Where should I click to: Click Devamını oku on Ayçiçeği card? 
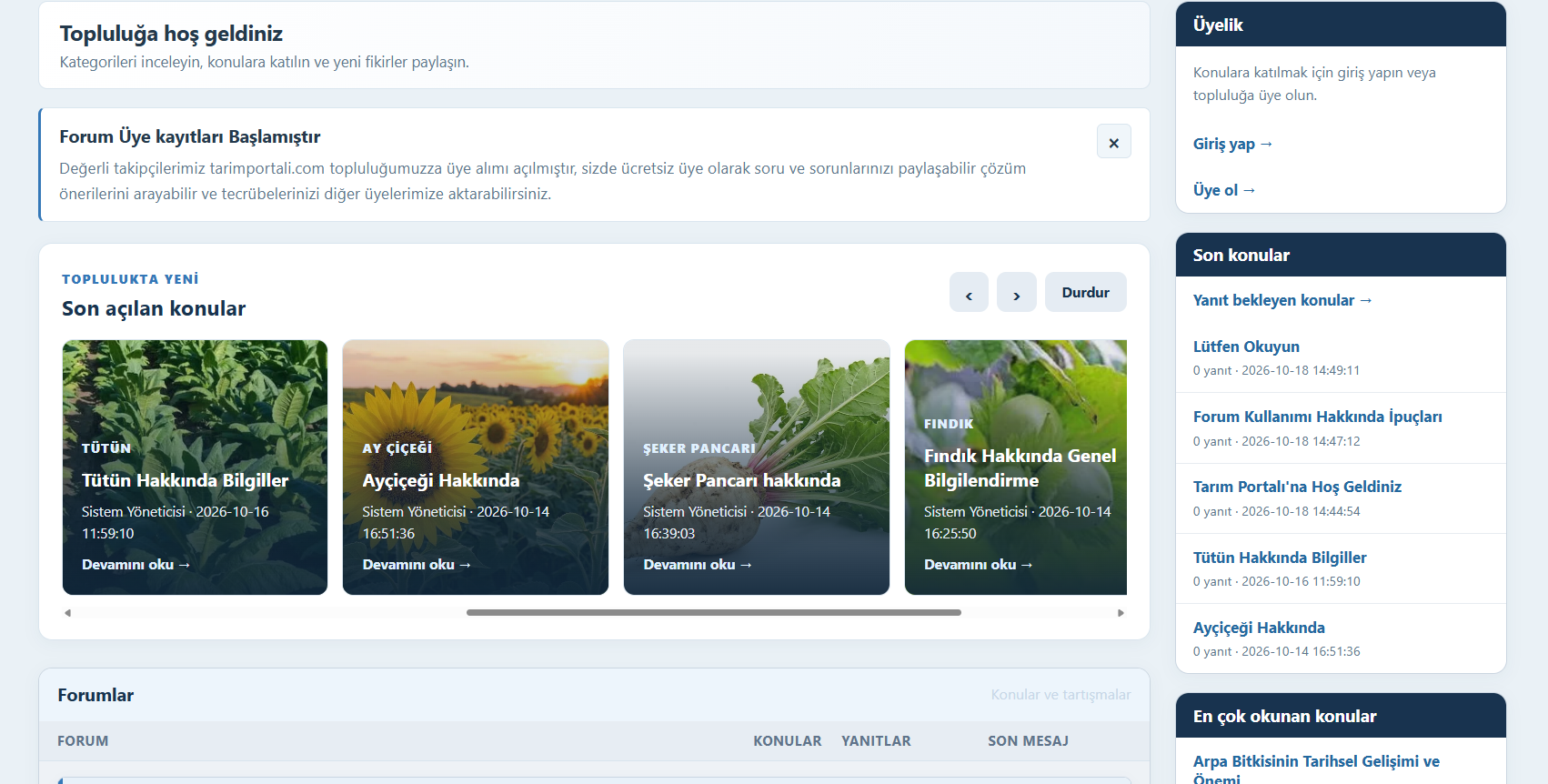[417, 565]
